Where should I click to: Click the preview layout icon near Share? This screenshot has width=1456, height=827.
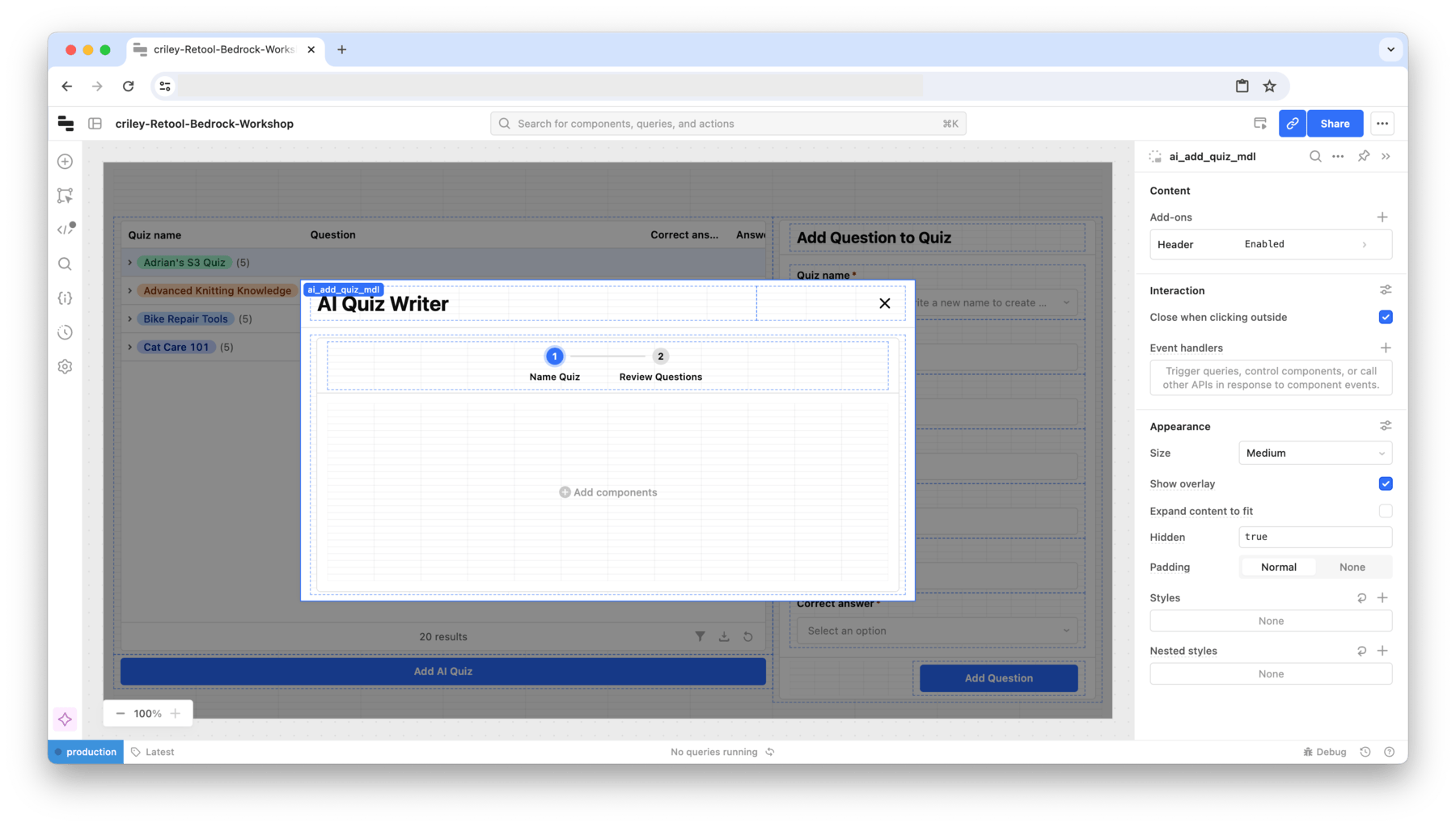(1260, 124)
